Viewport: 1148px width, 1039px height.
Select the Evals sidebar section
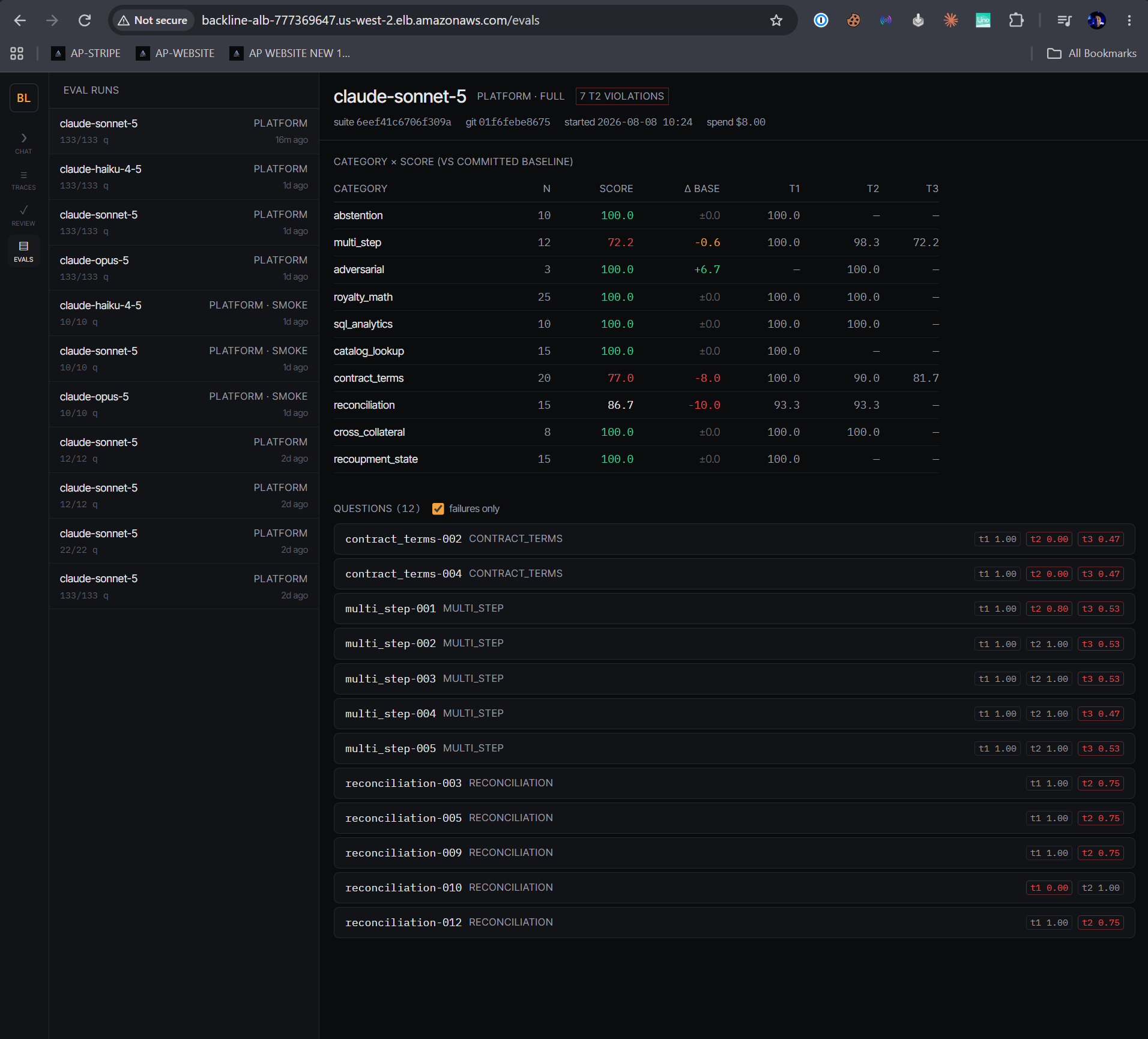click(x=23, y=251)
